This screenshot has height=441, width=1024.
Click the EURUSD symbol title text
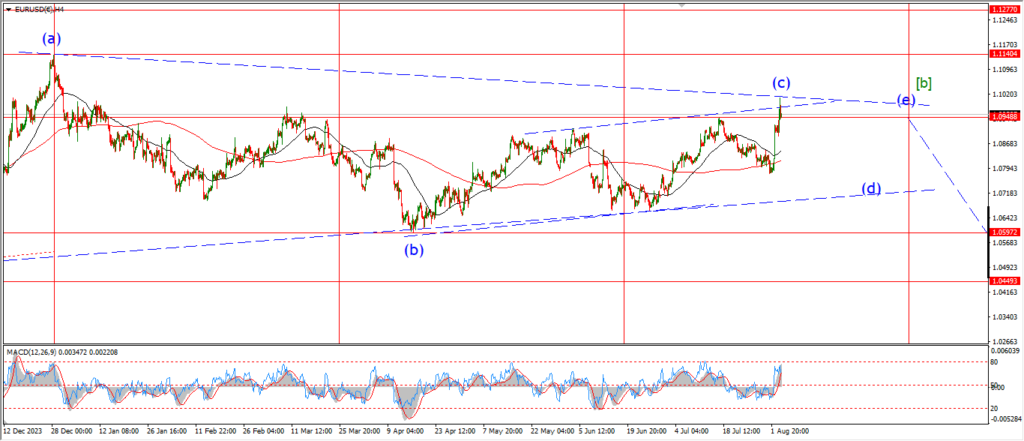click(x=36, y=7)
